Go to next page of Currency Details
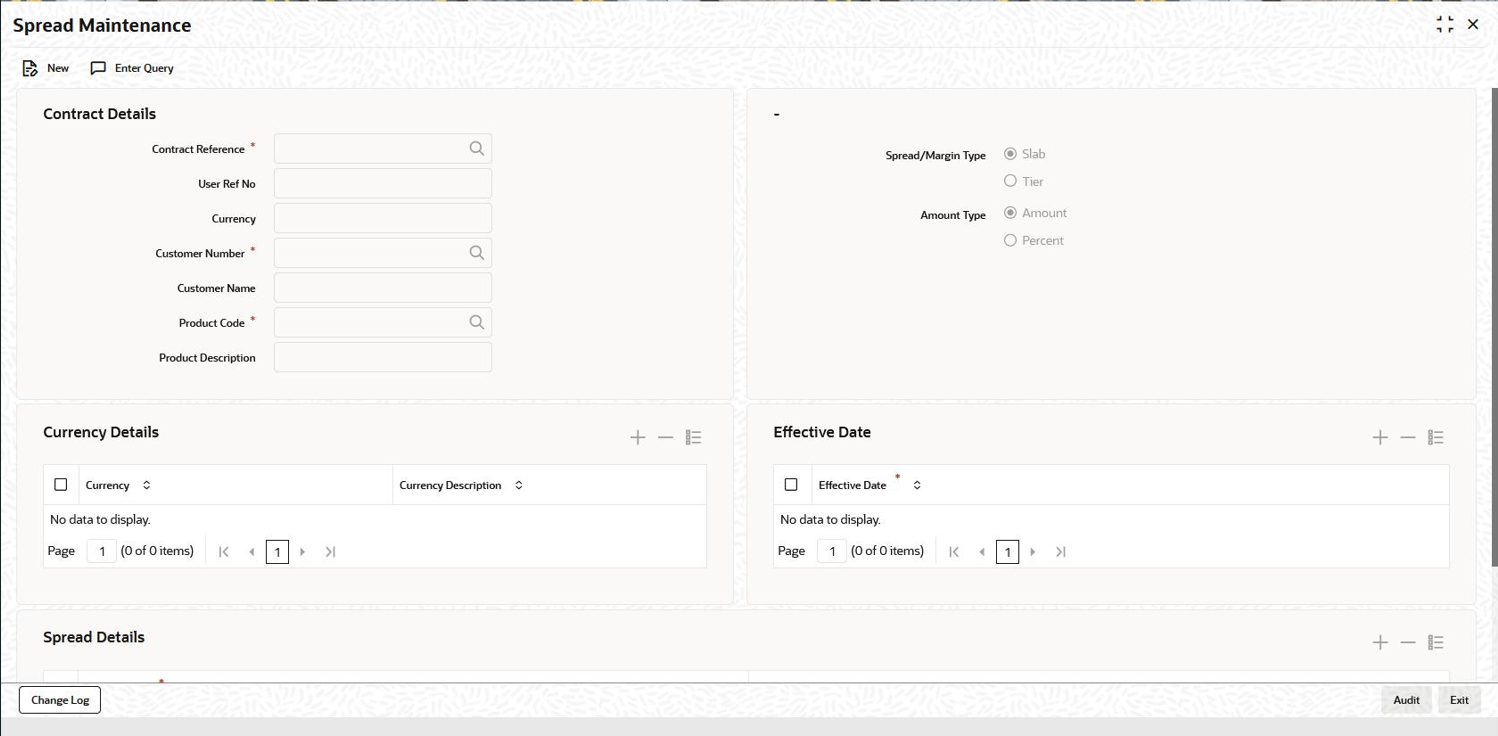The height and width of the screenshot is (736, 1498). click(303, 552)
